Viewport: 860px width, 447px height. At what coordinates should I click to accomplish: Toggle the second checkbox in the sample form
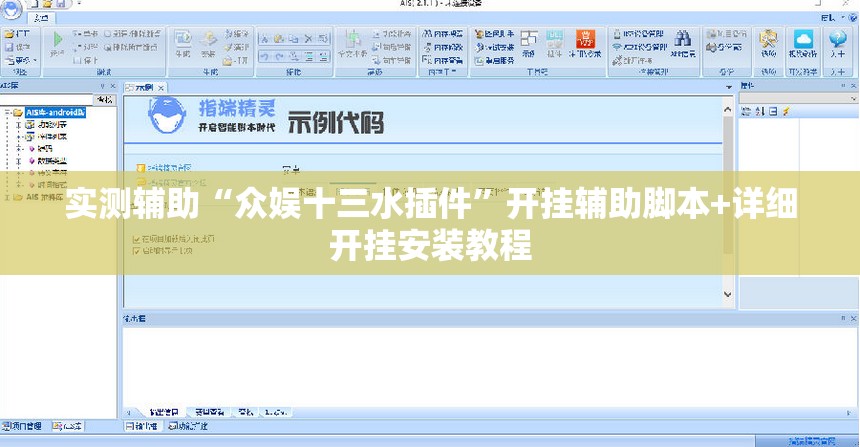(x=137, y=251)
